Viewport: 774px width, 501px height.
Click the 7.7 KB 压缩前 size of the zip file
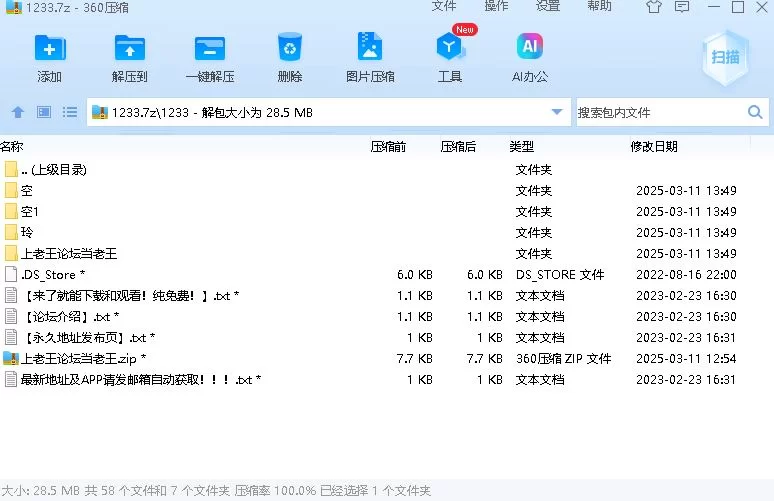click(x=415, y=358)
